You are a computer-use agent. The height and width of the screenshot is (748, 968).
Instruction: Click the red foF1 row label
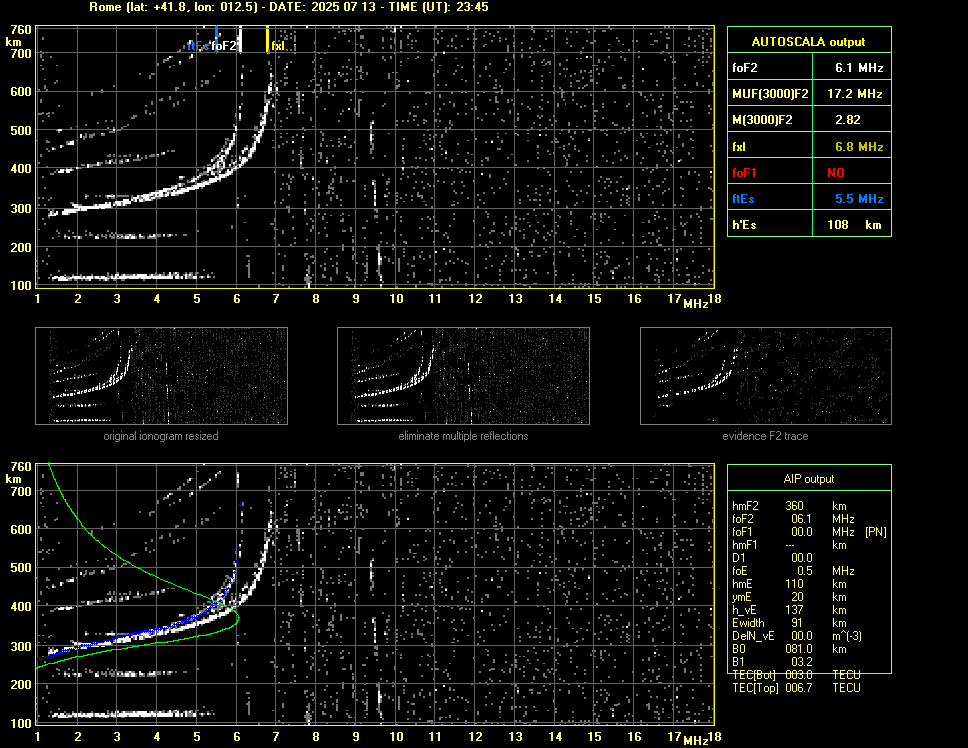point(744,173)
